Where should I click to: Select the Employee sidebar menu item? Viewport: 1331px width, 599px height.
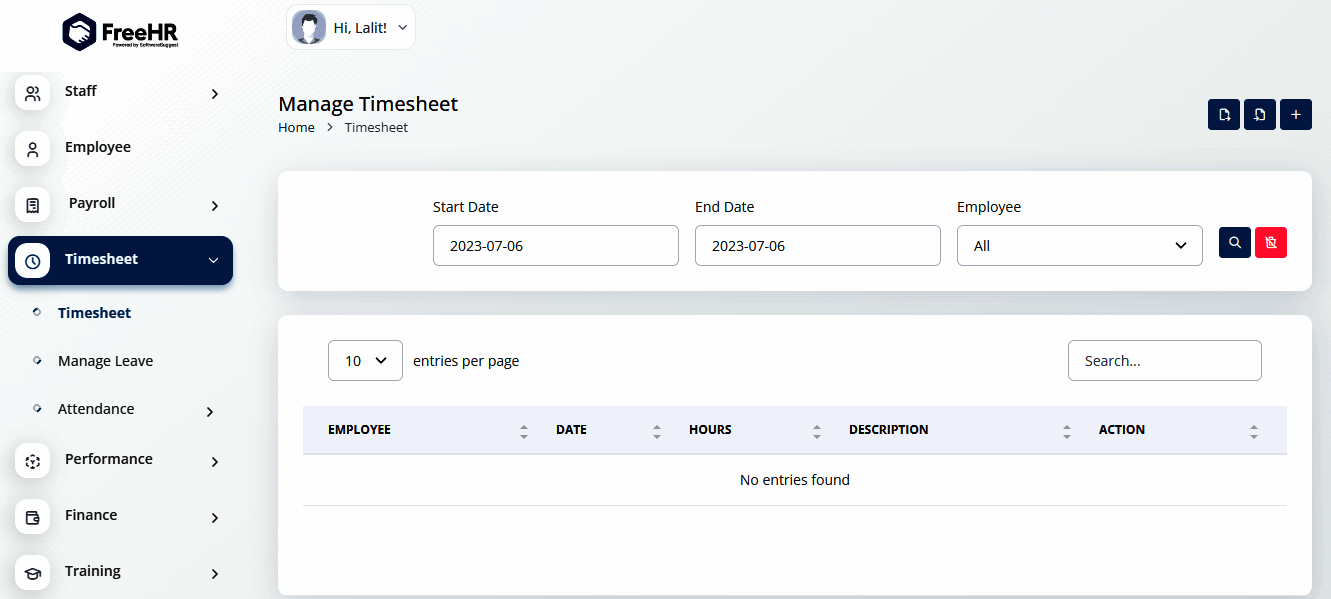98,147
